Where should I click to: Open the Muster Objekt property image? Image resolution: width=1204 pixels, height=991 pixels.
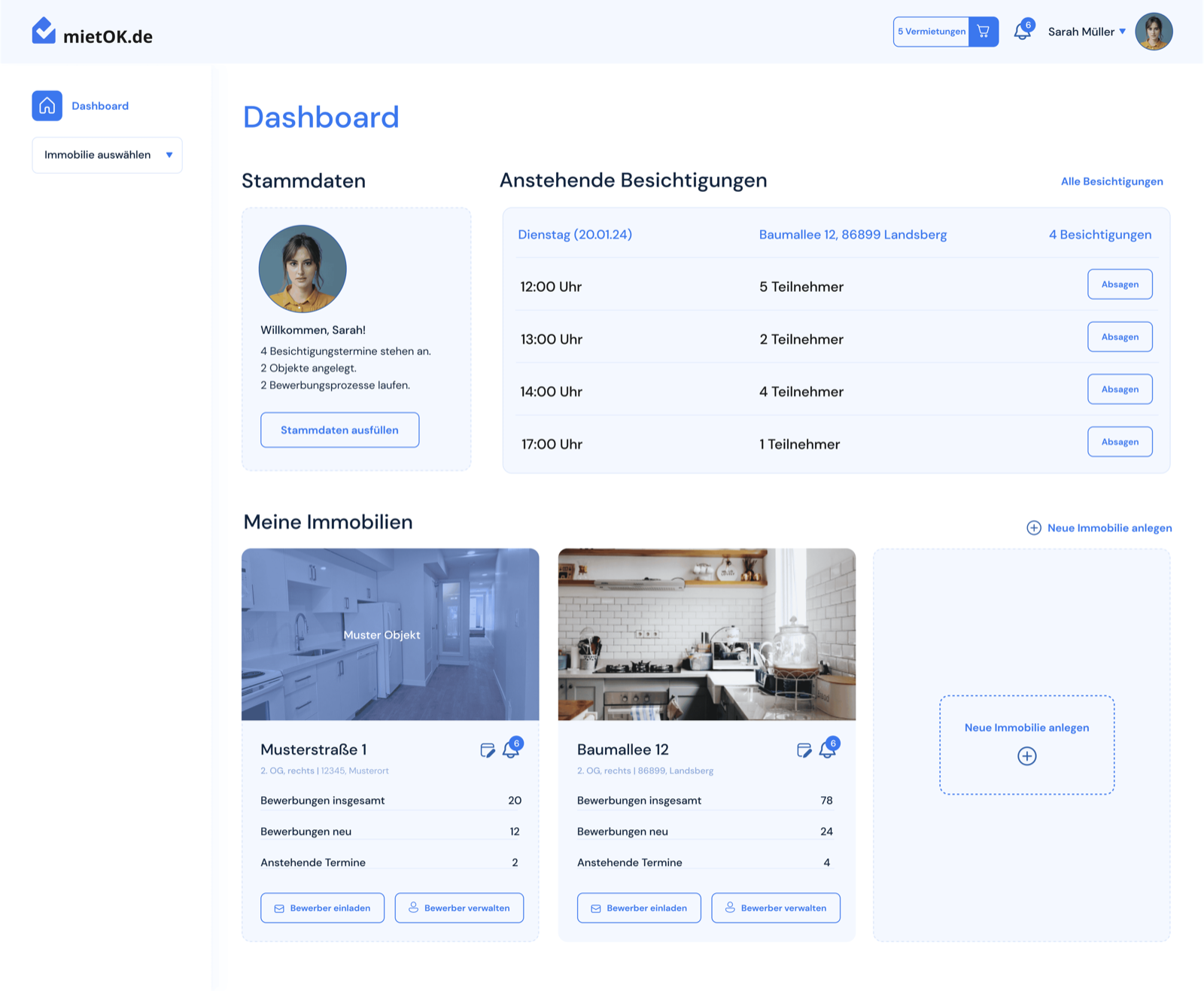390,634
